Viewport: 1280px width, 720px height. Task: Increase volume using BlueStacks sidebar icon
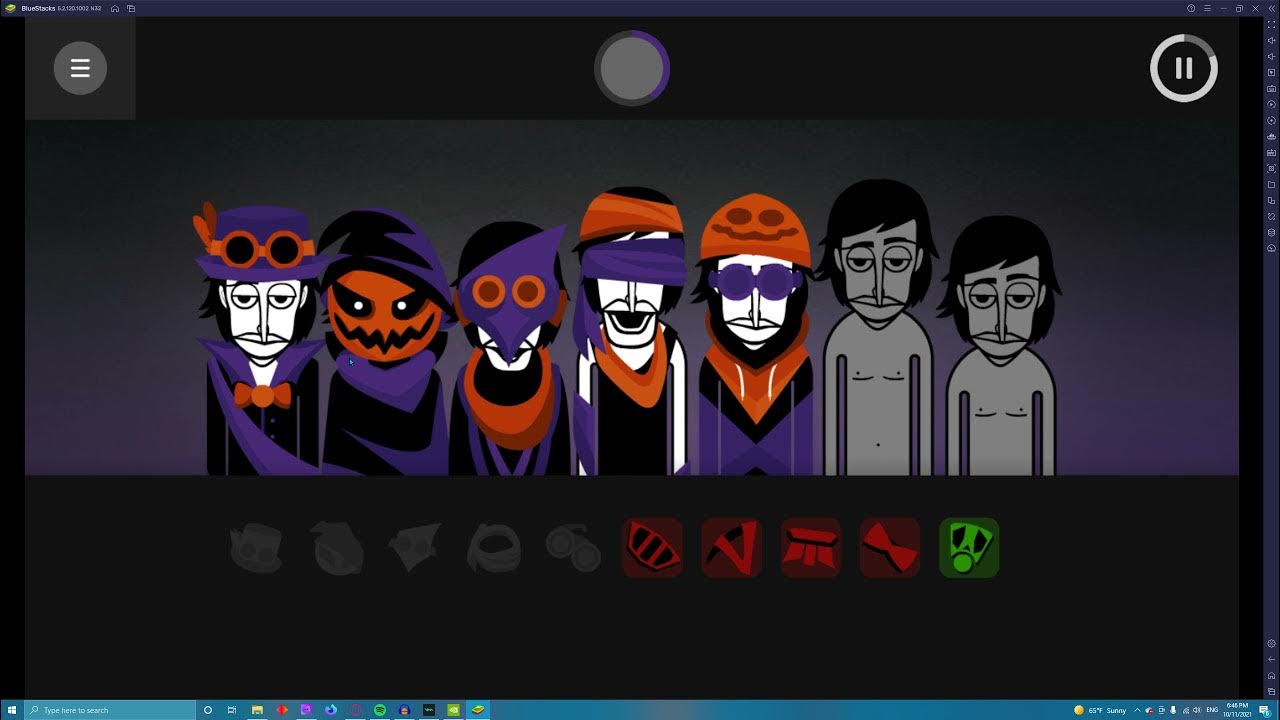tap(1271, 40)
